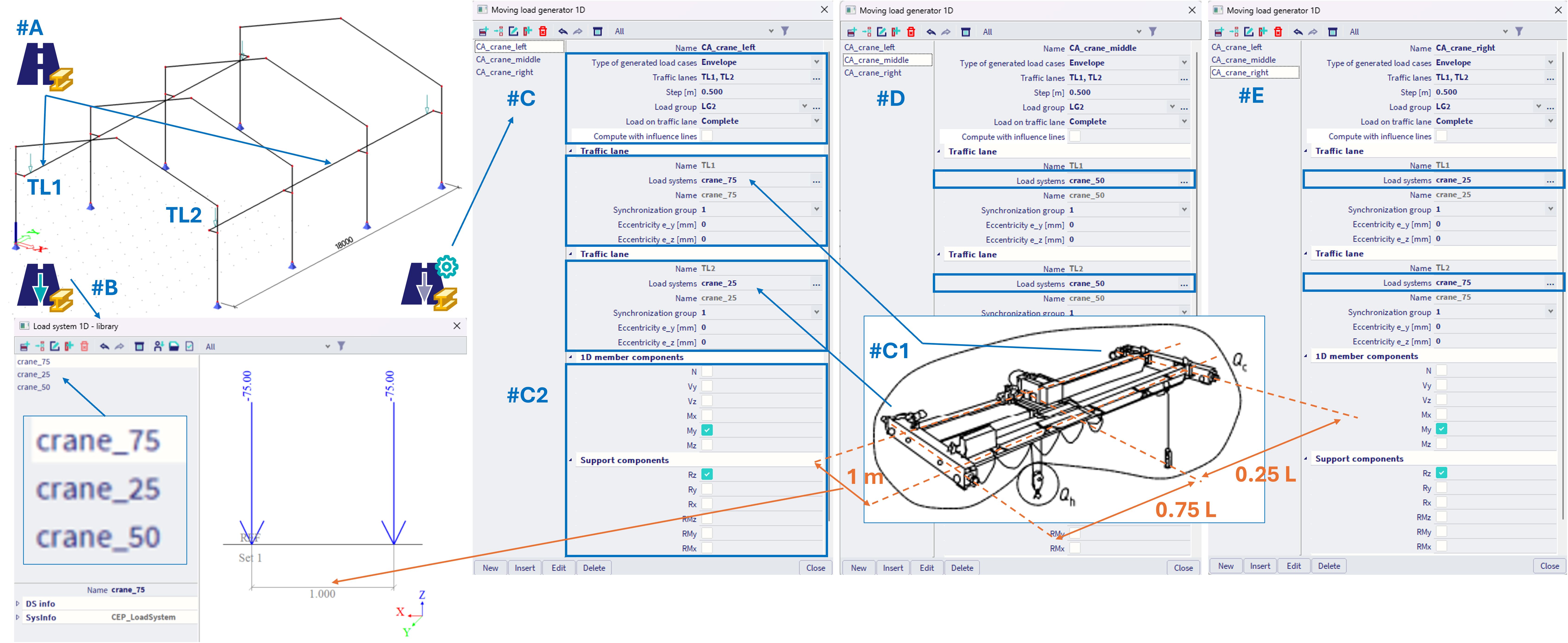Click the red delete trash icon in CA_crane_left dialog
Image resolution: width=1568 pixels, height=643 pixels.
[x=543, y=31]
